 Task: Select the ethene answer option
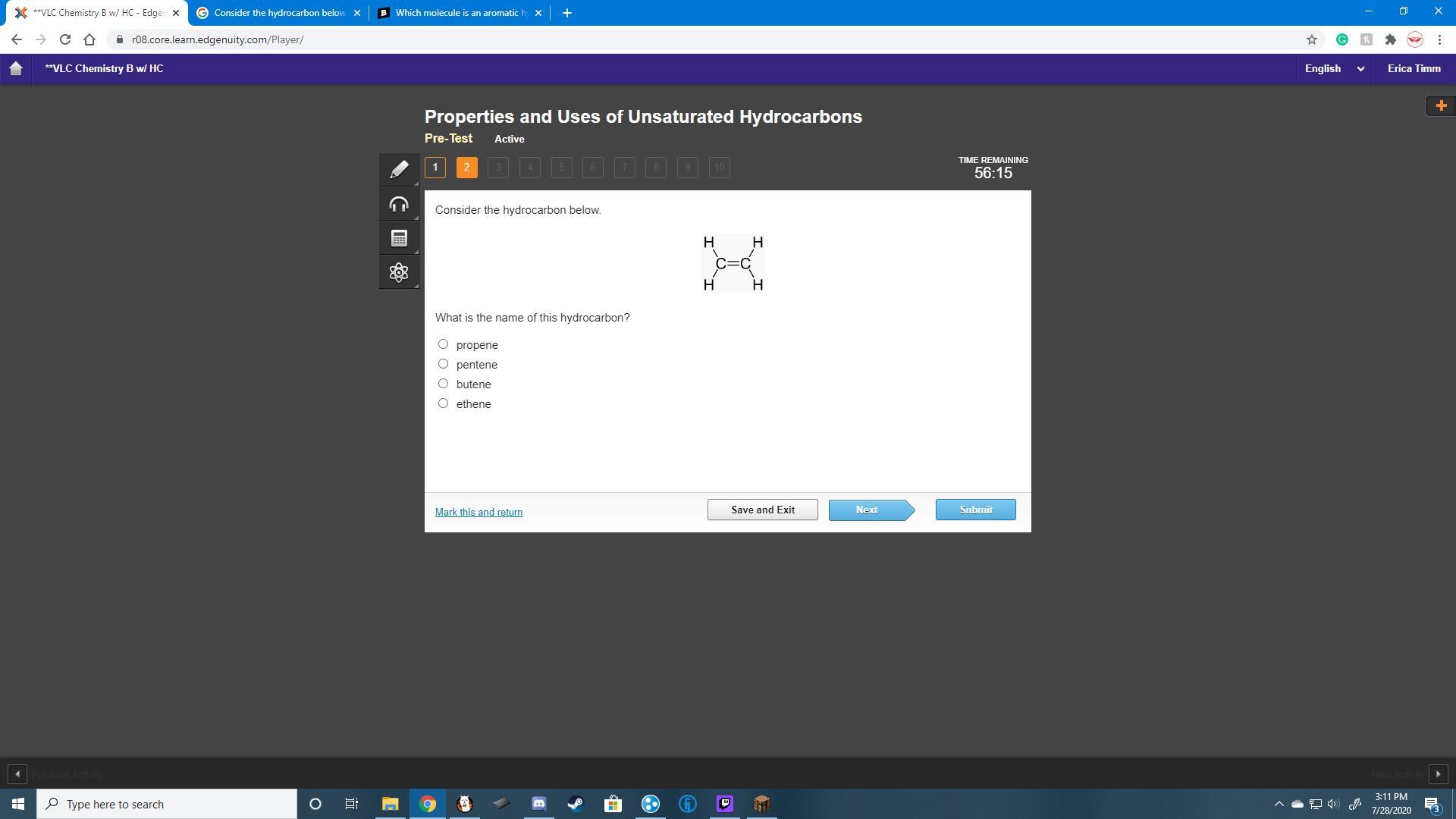(444, 403)
